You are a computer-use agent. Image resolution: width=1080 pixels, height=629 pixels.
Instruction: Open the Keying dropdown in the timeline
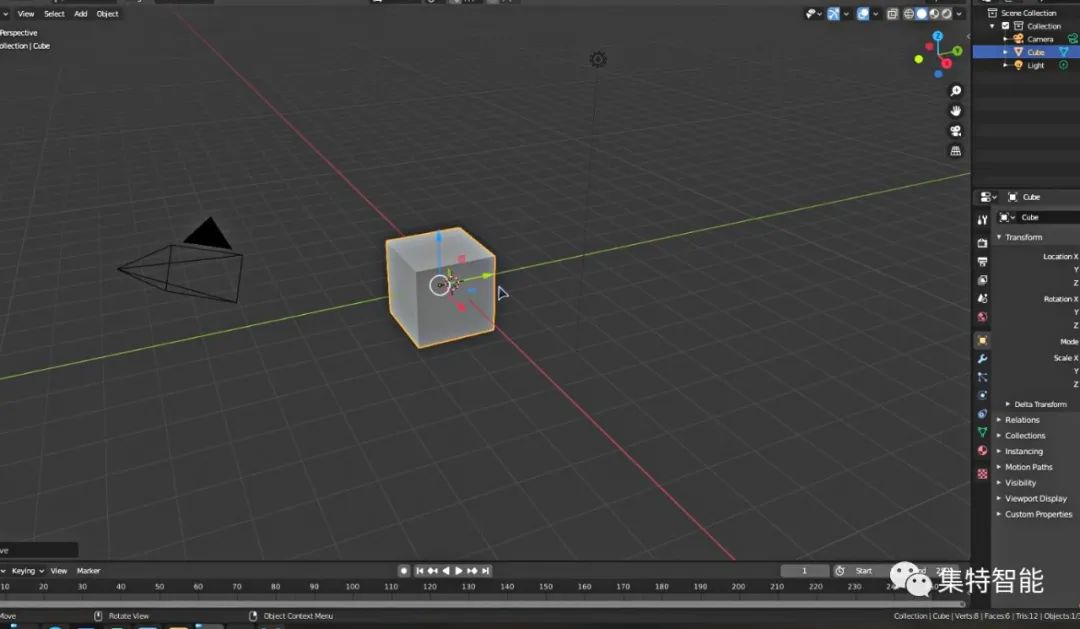point(28,570)
